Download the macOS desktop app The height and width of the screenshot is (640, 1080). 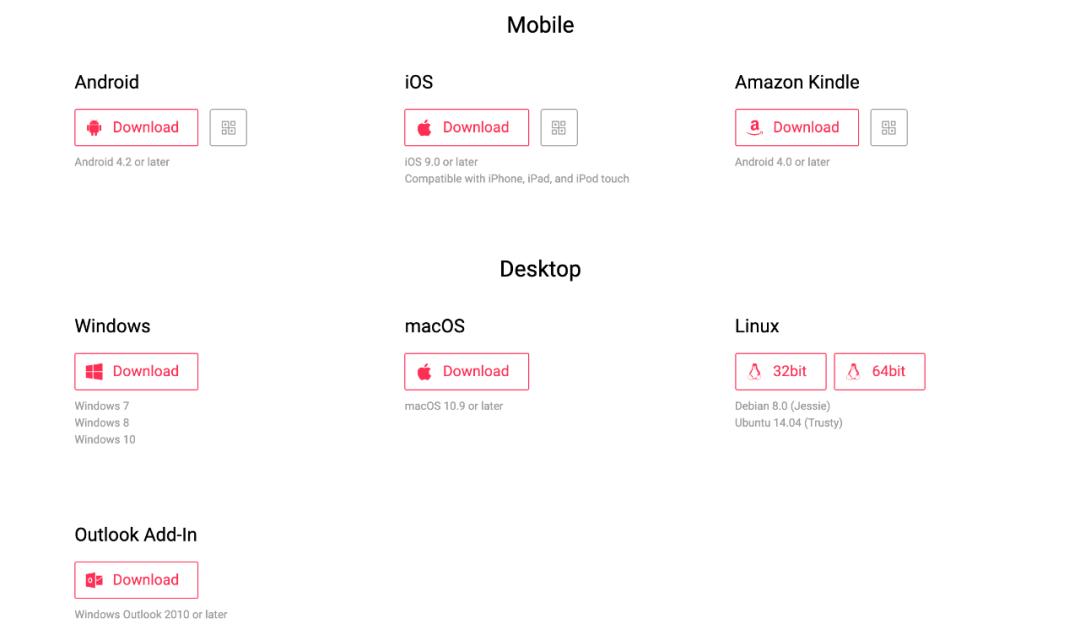click(x=475, y=372)
